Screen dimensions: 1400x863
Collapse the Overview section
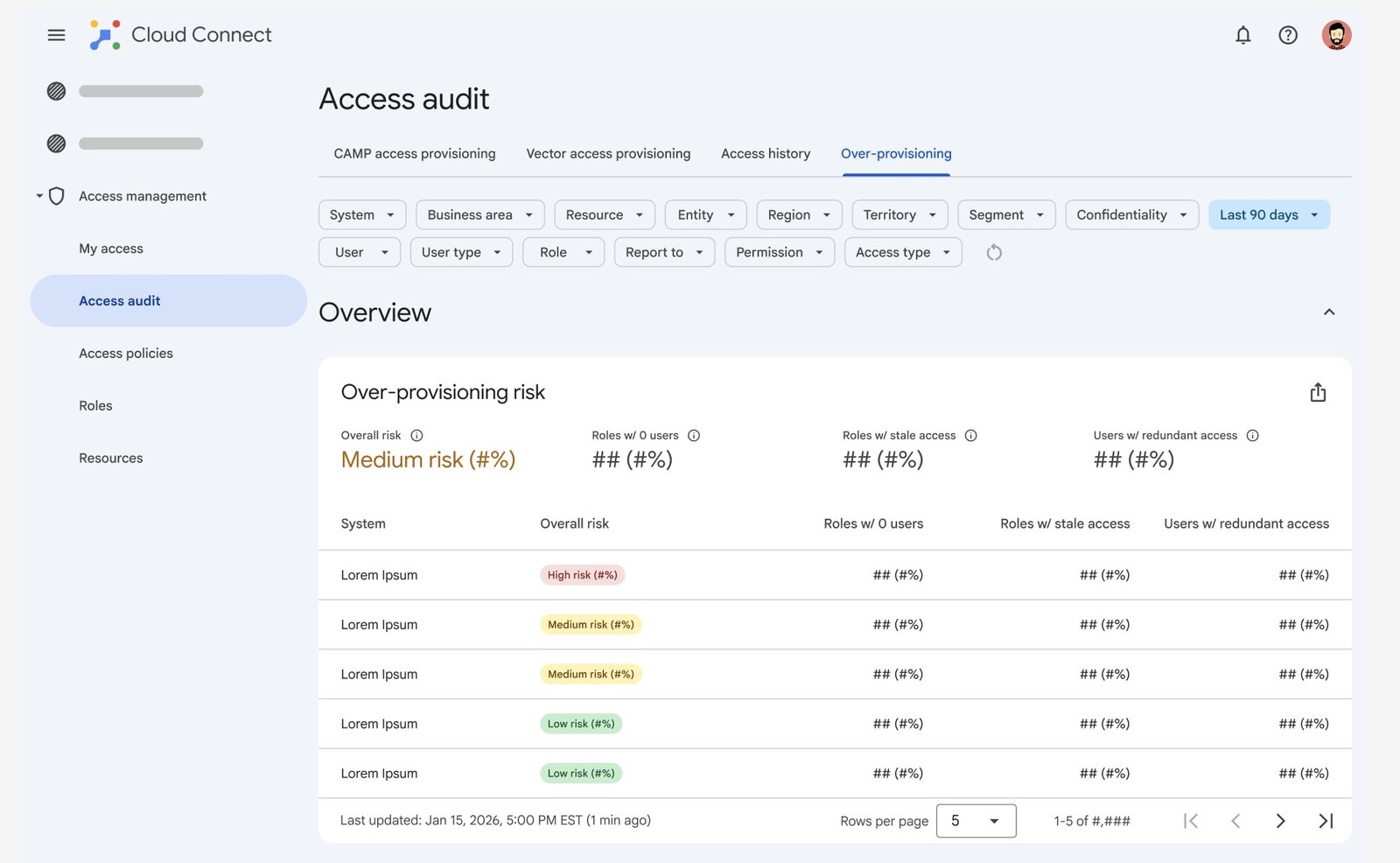click(1329, 312)
